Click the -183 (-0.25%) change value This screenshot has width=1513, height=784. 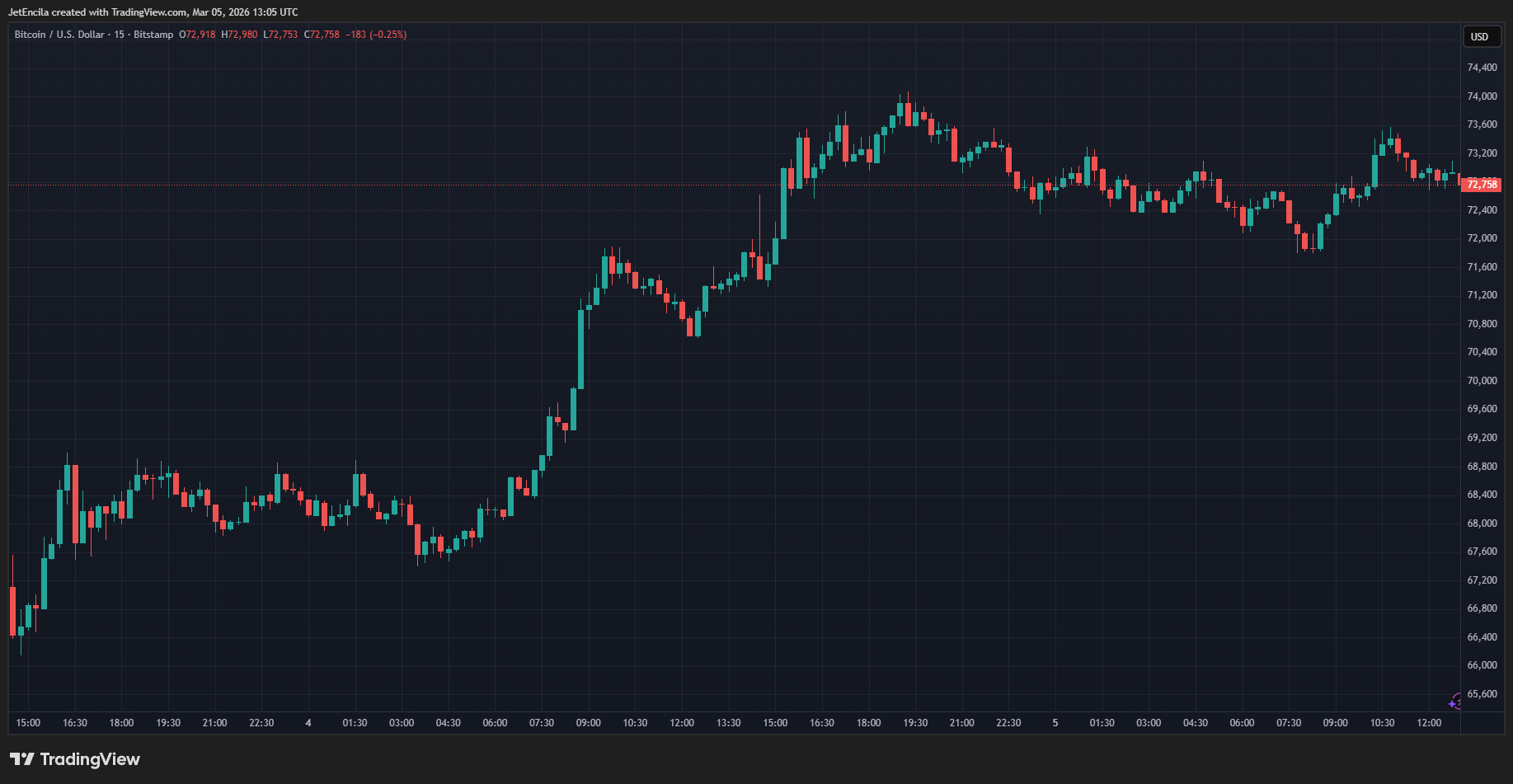pos(376,35)
